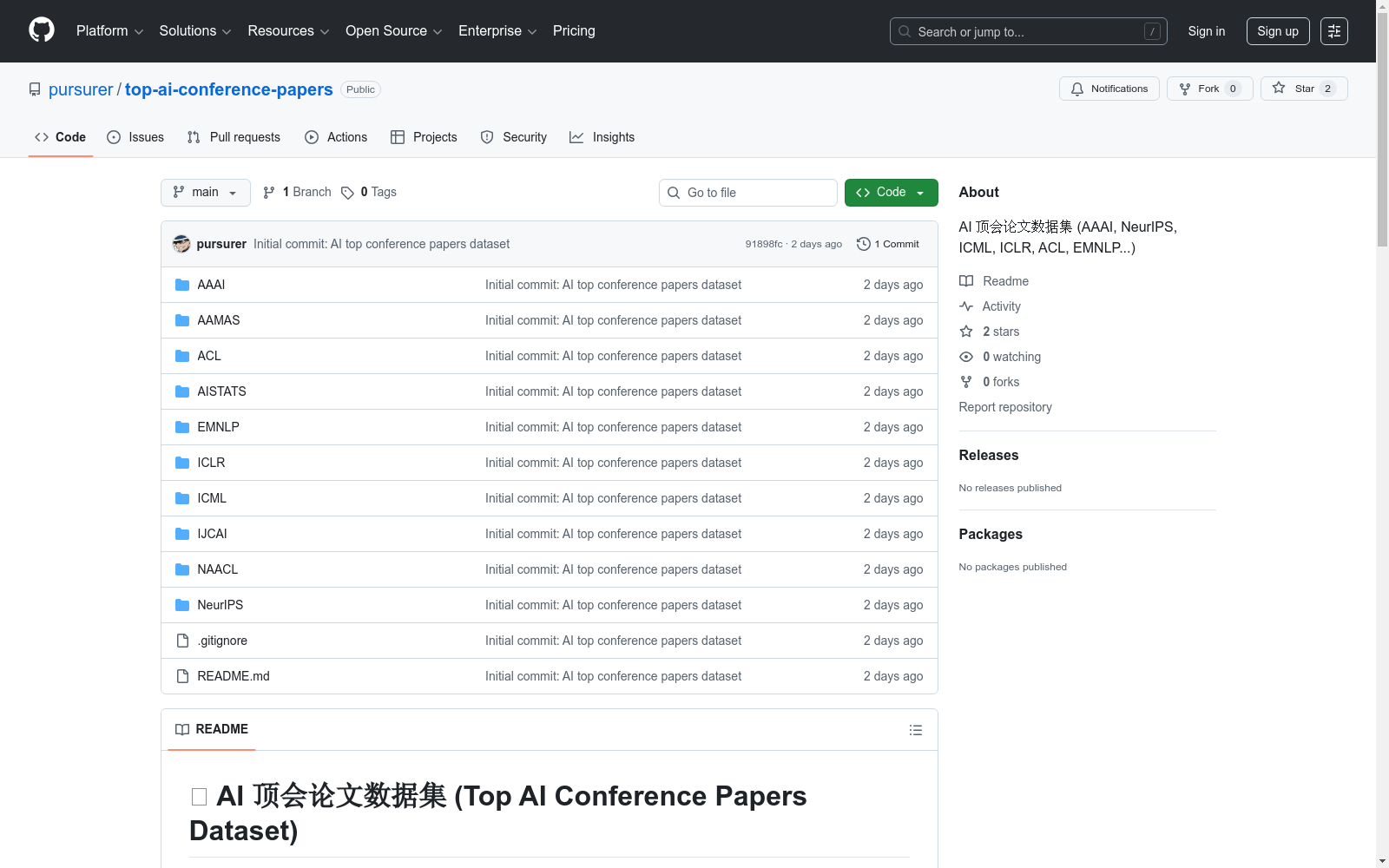The width and height of the screenshot is (1389, 868).
Task: Expand the Open Source menu
Action: pos(394,31)
